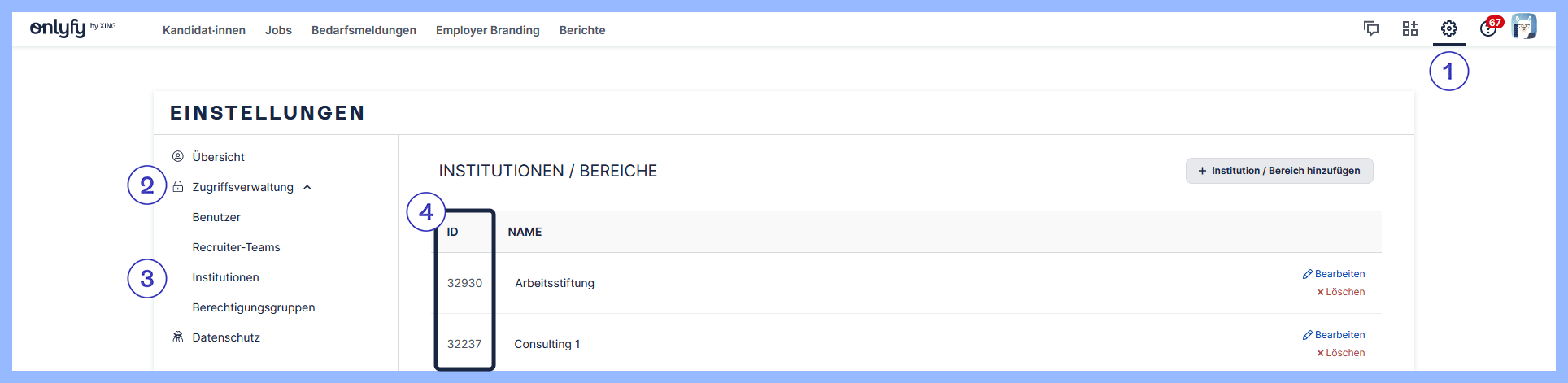Add a new Institution / Bereich

point(1279,171)
